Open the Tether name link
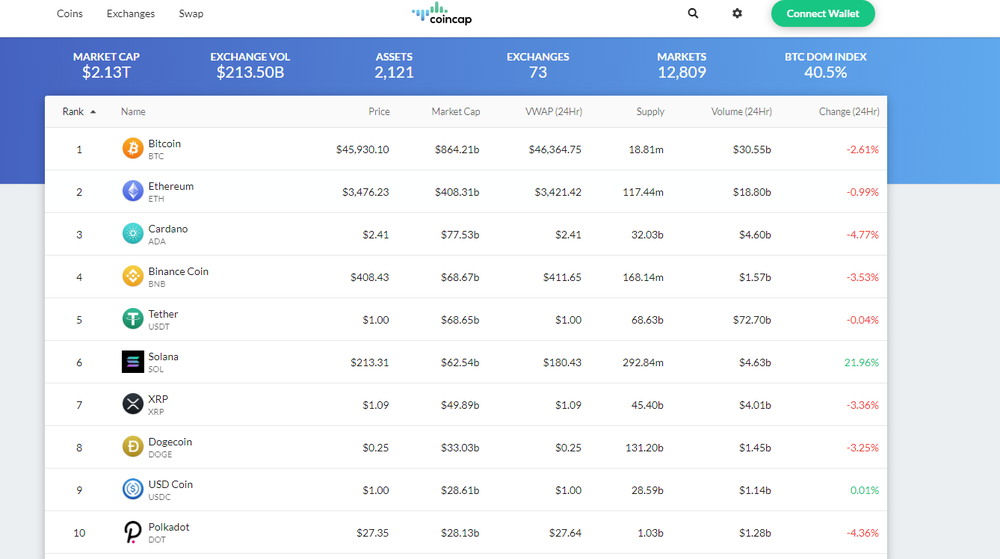 coord(163,314)
